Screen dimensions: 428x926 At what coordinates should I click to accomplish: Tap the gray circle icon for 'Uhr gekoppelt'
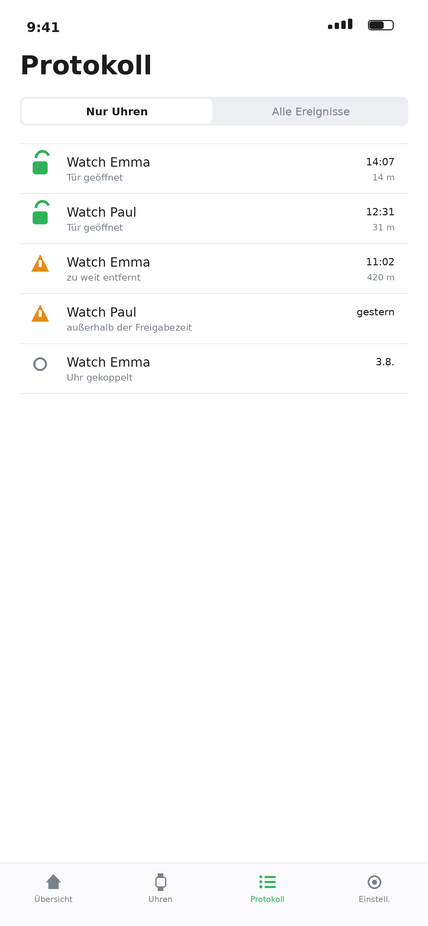(x=40, y=364)
